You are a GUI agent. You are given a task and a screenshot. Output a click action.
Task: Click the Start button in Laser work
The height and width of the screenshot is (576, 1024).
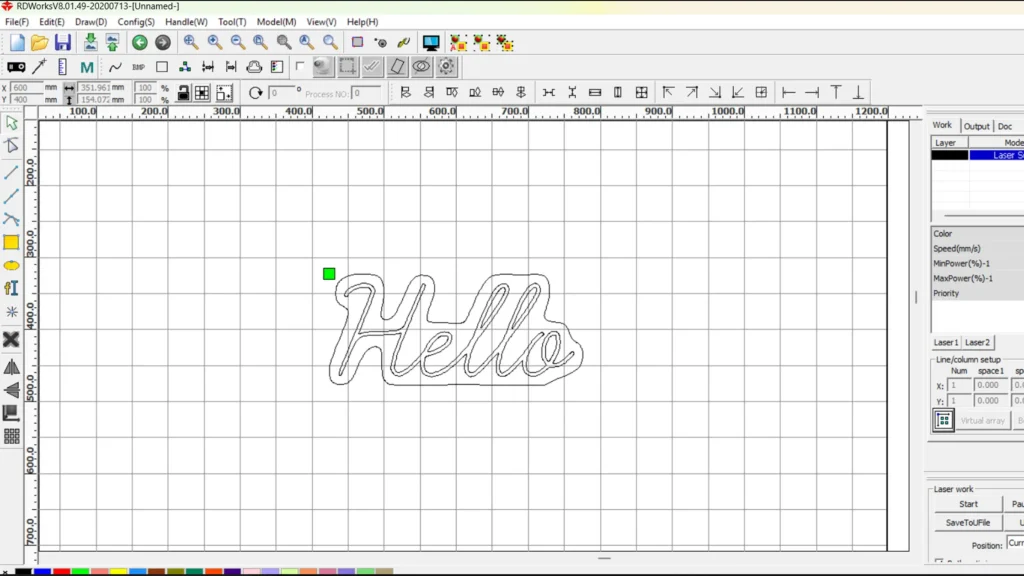[968, 504]
